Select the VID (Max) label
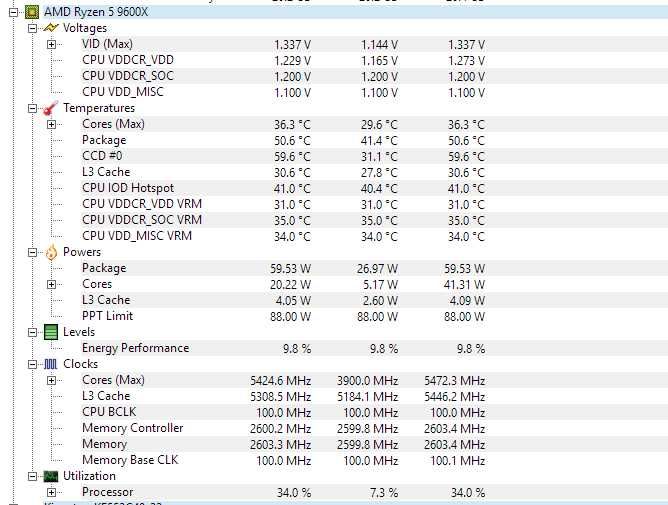The image size is (668, 505). [x=107, y=44]
